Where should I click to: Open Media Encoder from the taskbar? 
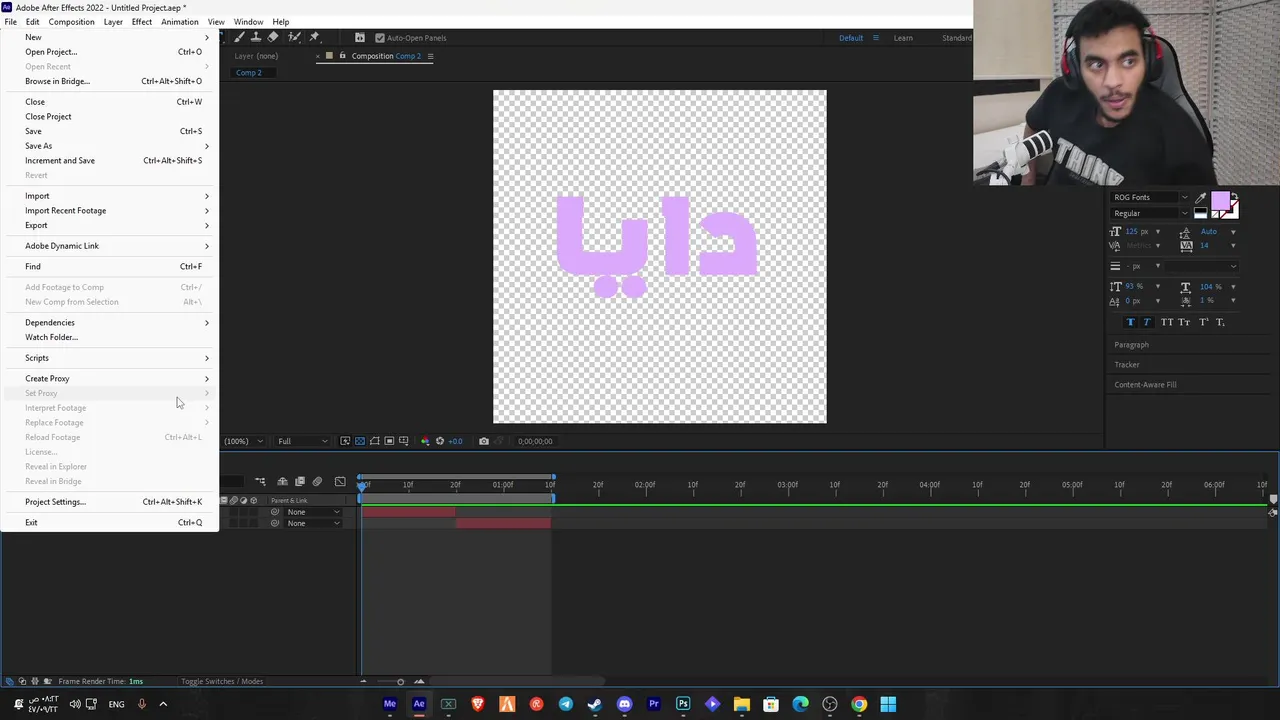[390, 704]
